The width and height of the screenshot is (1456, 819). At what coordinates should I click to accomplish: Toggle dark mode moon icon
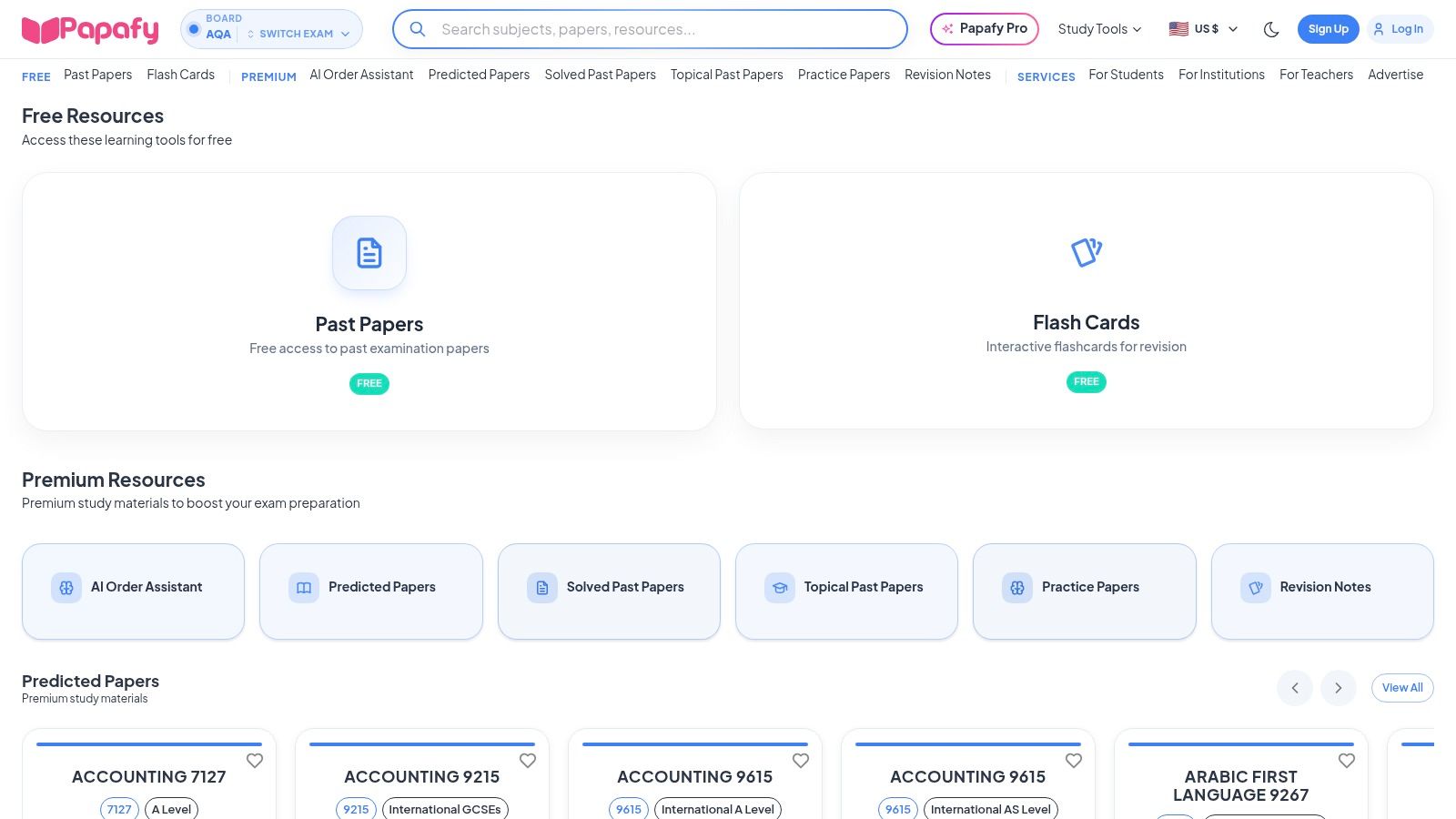[1271, 29]
